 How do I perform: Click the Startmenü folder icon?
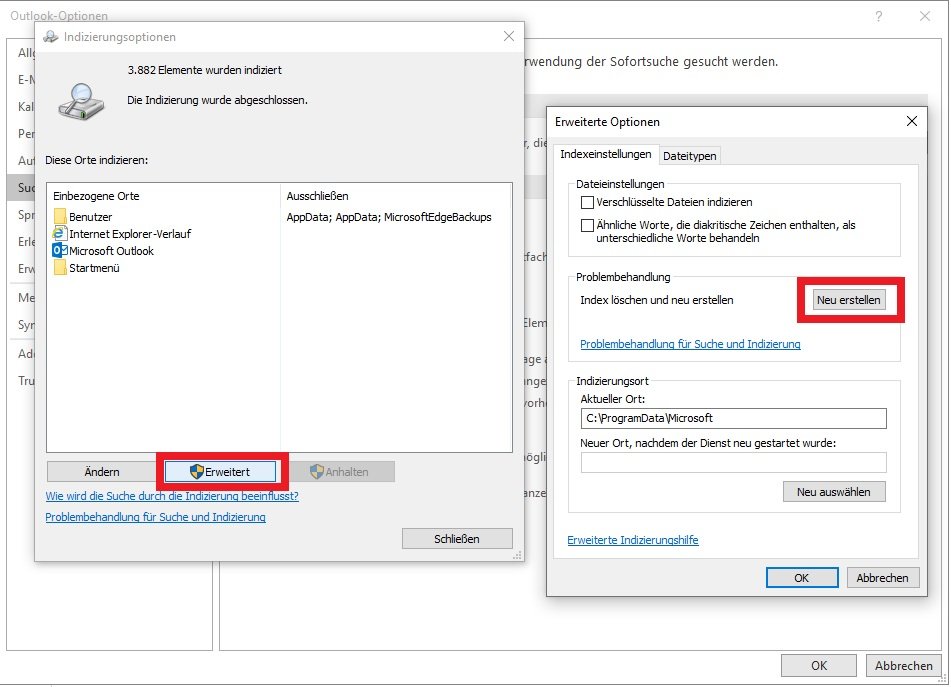tap(60, 267)
